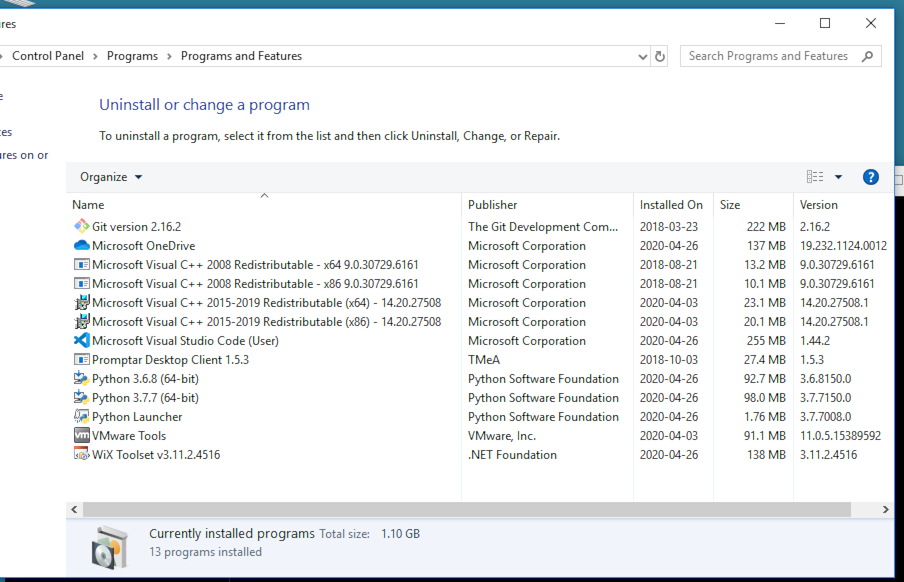The image size is (904, 582).
Task: Go to Control Panel in the breadcrumb
Action: (48, 56)
